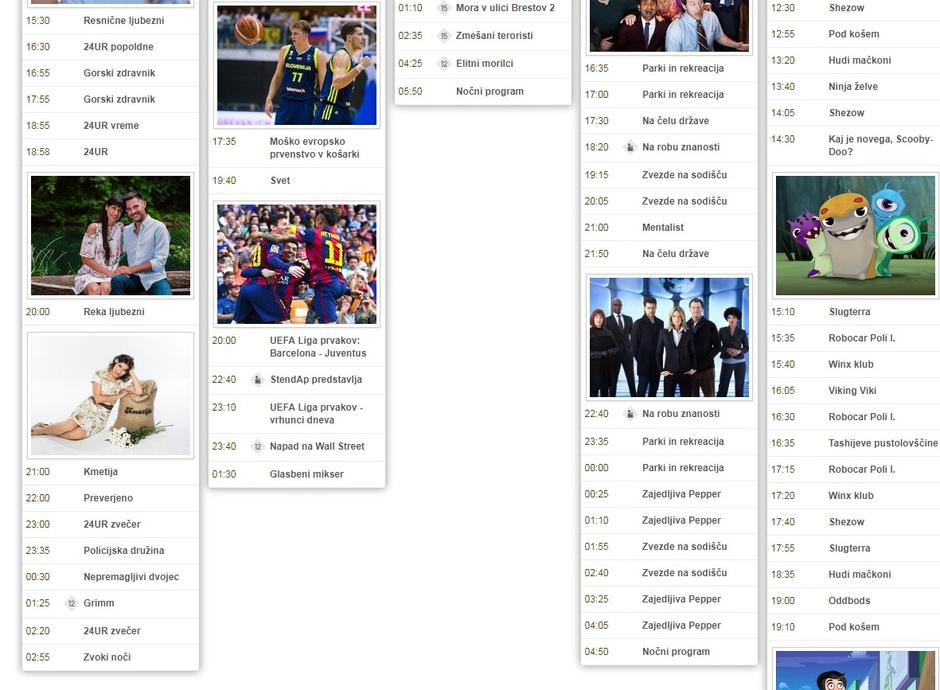
Task: Select the 12 age badge beside Elitni morilci
Action: coord(444,64)
